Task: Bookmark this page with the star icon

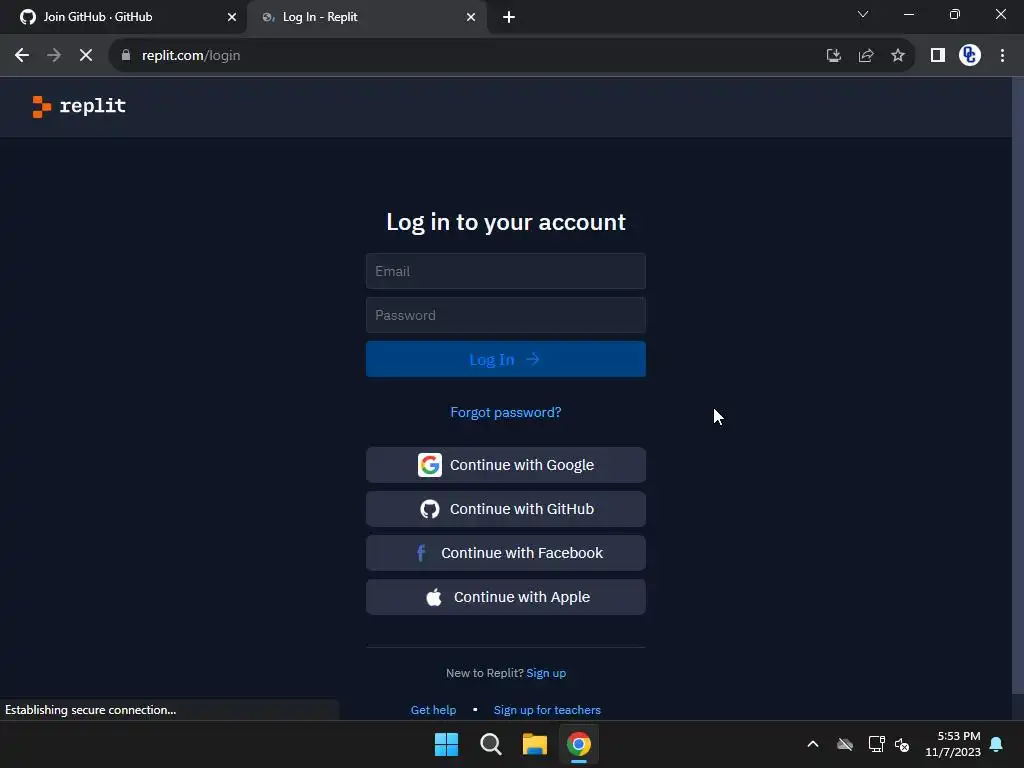Action: coord(898,56)
